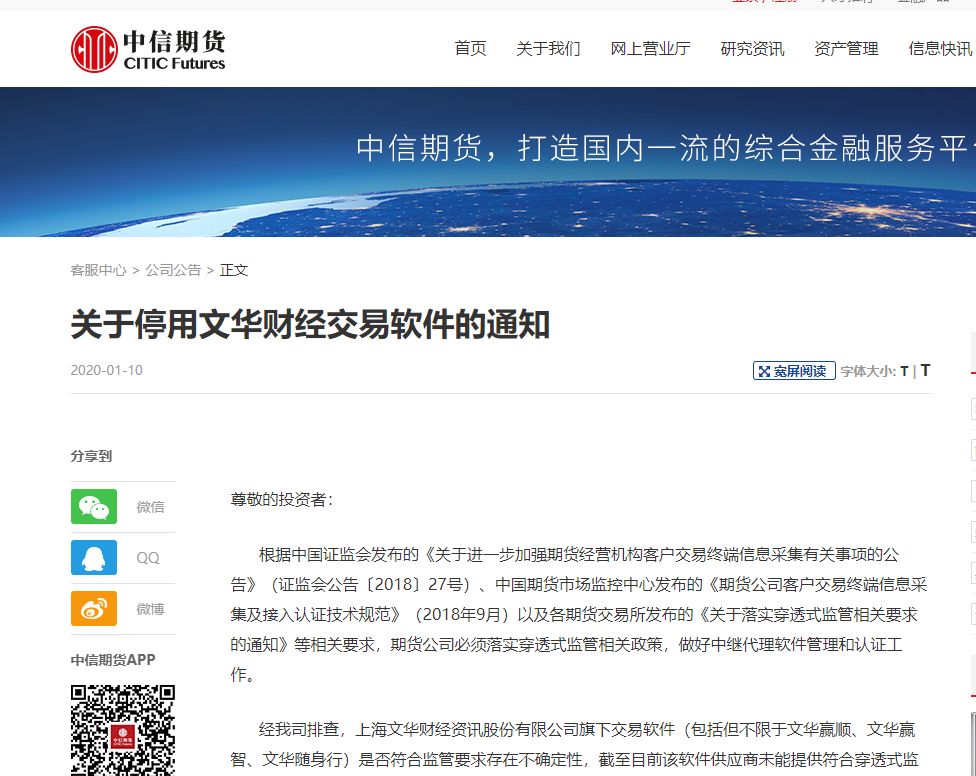This screenshot has height=776, width=976.
Task: Click the 尊敬的投资者 greeting line
Action: click(x=282, y=500)
